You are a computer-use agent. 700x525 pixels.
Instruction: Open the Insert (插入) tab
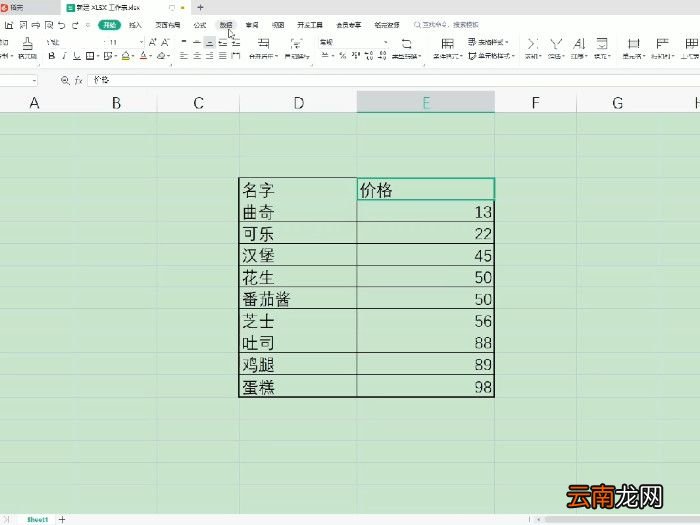[x=135, y=25]
